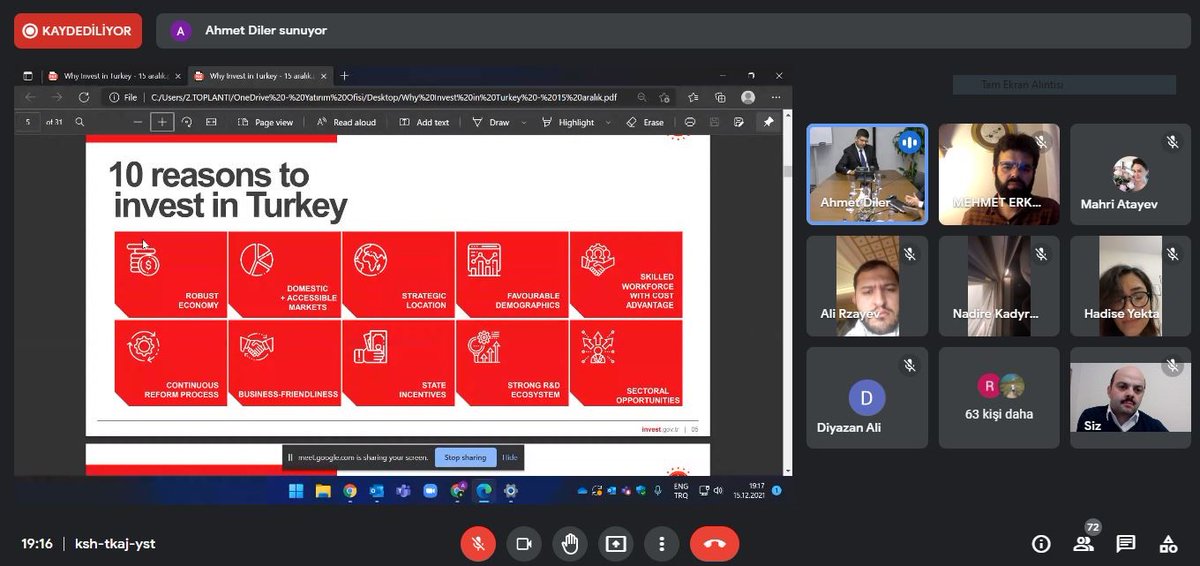This screenshot has height=566, width=1200.
Task: Zoom out the PDF with minus
Action: pyautogui.click(x=138, y=122)
